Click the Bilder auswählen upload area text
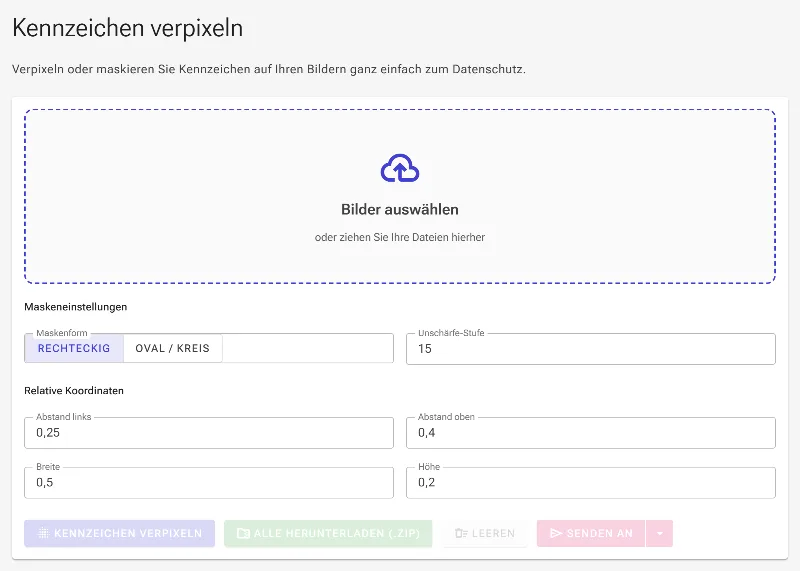The image size is (800, 571). [x=399, y=209]
